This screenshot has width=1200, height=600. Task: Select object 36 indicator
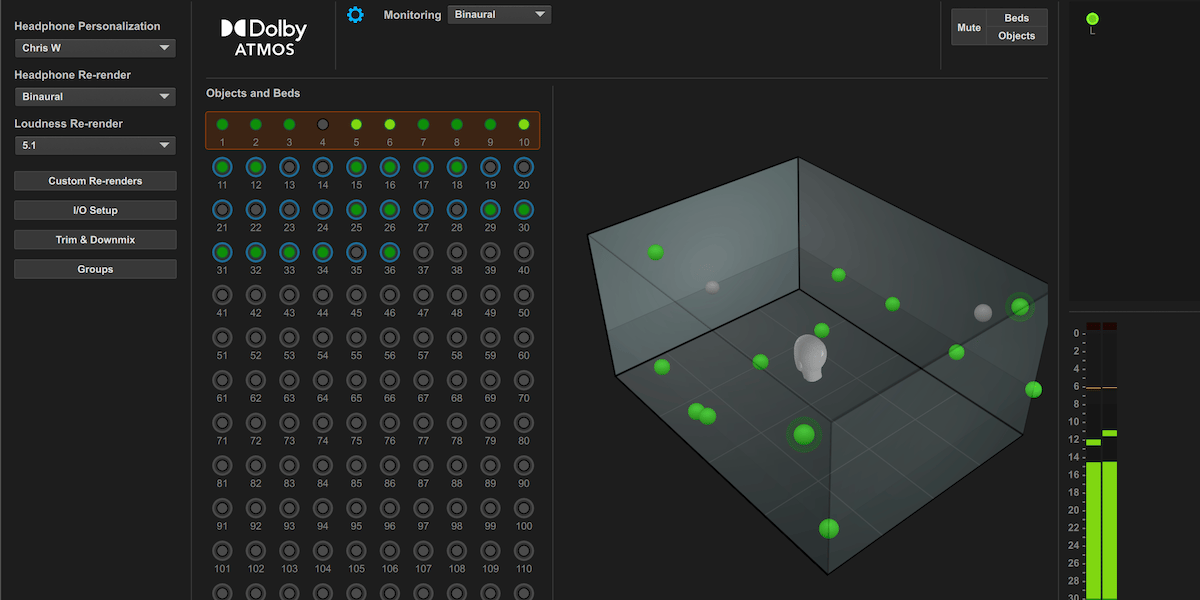click(x=390, y=253)
